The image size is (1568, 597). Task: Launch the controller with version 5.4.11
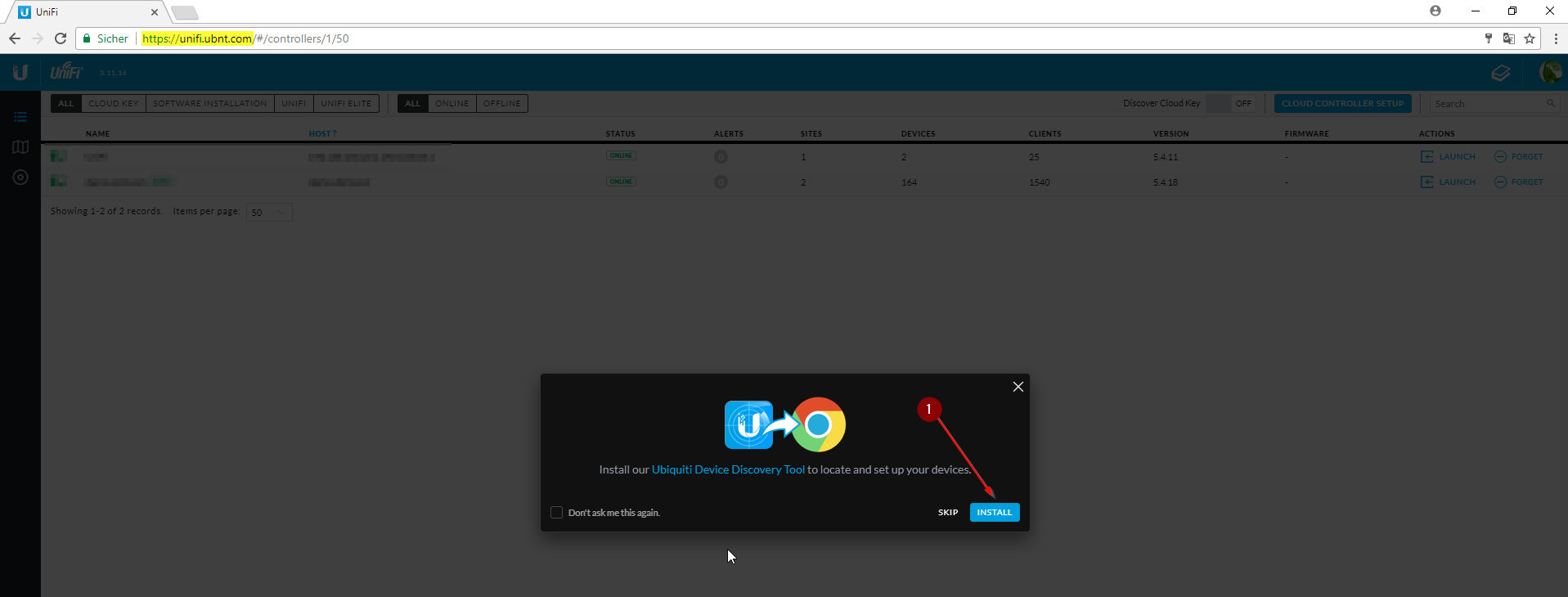pos(1448,156)
